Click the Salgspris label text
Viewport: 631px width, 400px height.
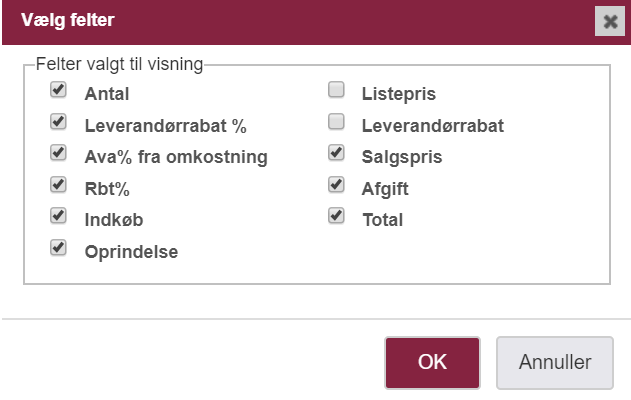coord(402,157)
